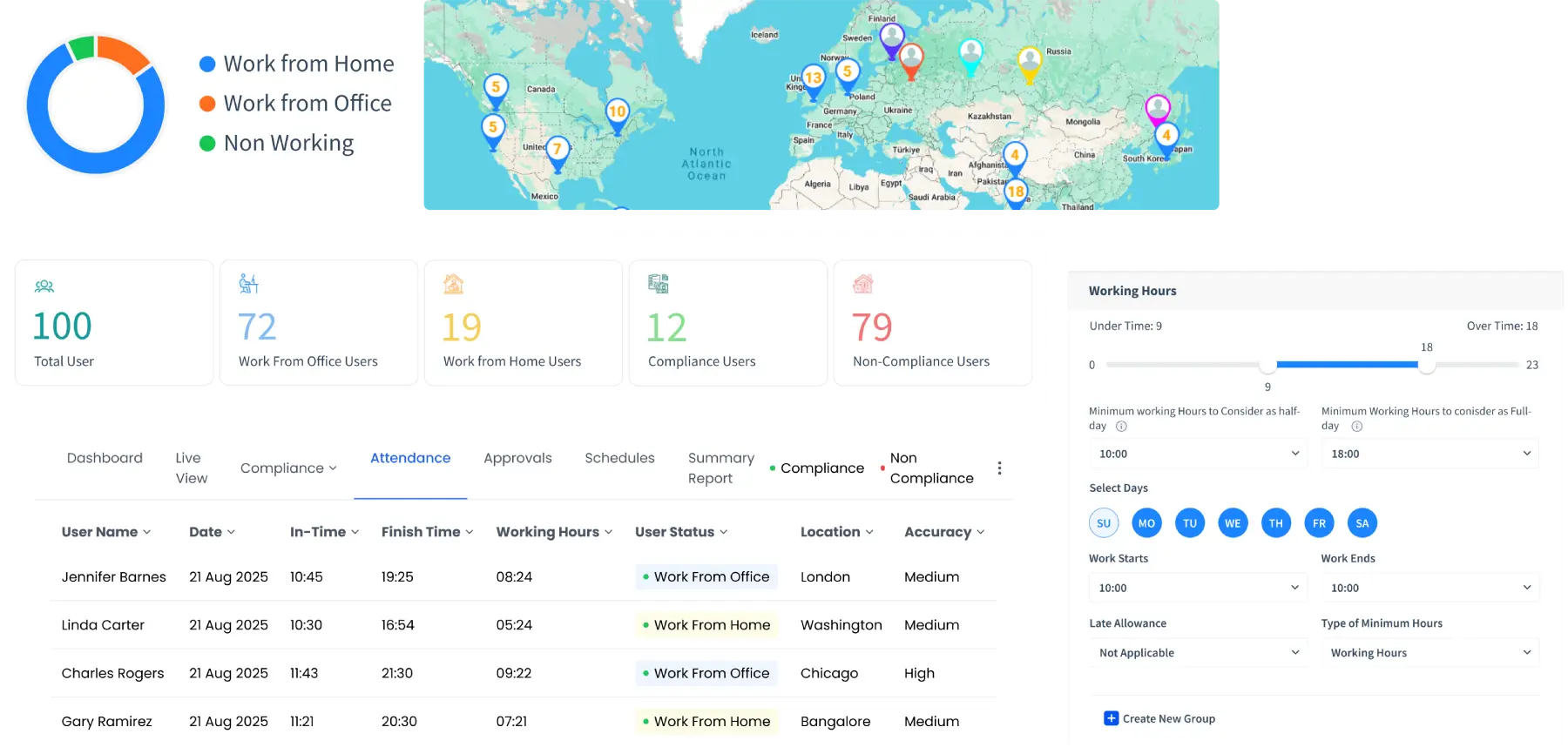Click the over time slider handle at 18
The image size is (1568, 754).
coord(1426,366)
